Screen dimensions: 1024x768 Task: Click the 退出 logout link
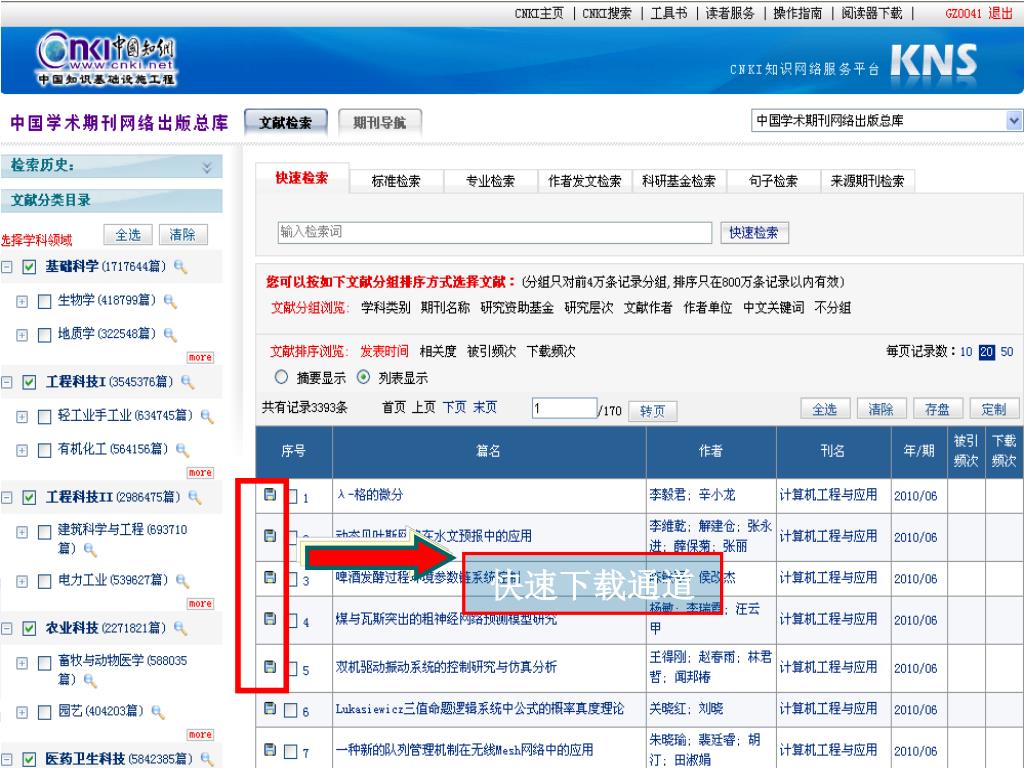(x=1000, y=13)
